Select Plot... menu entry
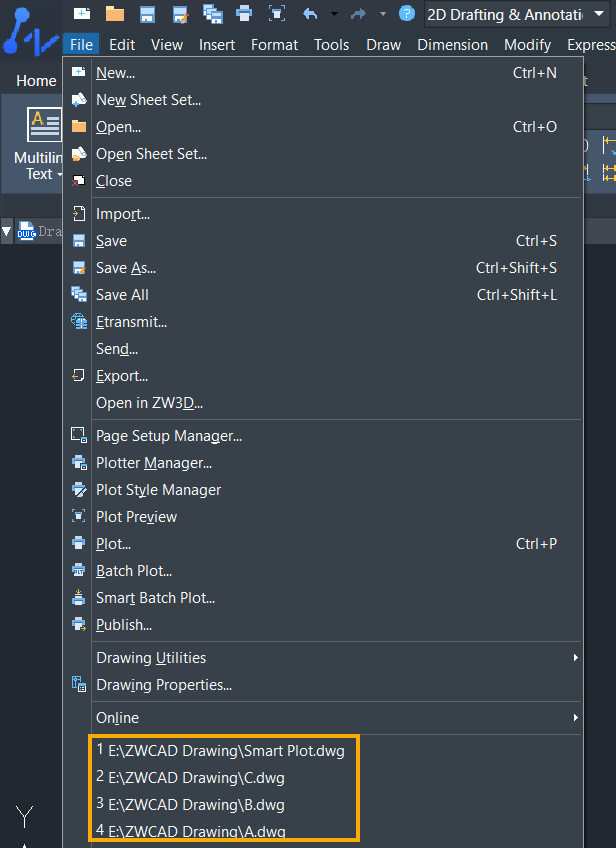Image resolution: width=616 pixels, height=848 pixels. click(323, 544)
